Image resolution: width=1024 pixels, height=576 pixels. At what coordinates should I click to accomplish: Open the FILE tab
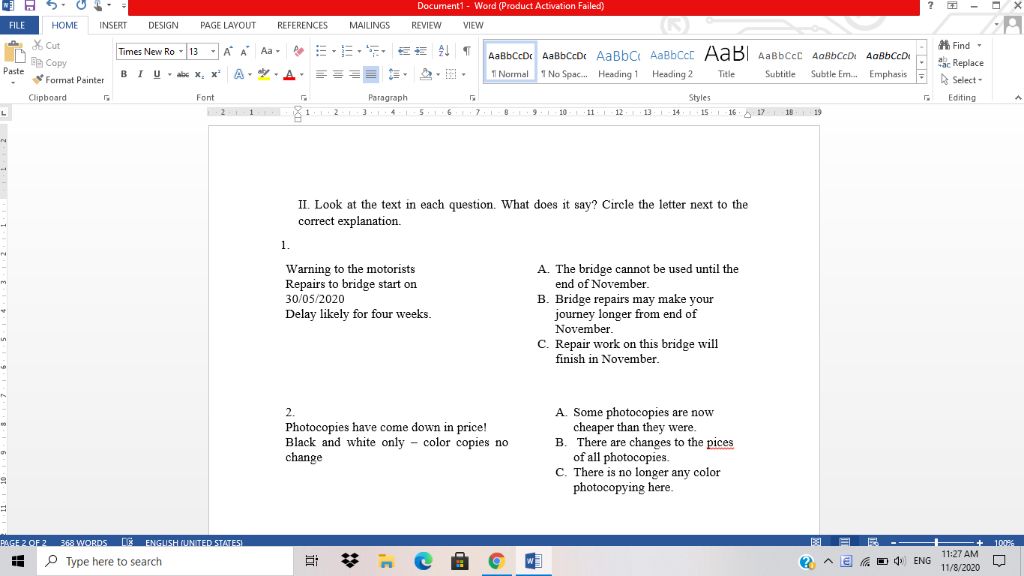(17, 25)
